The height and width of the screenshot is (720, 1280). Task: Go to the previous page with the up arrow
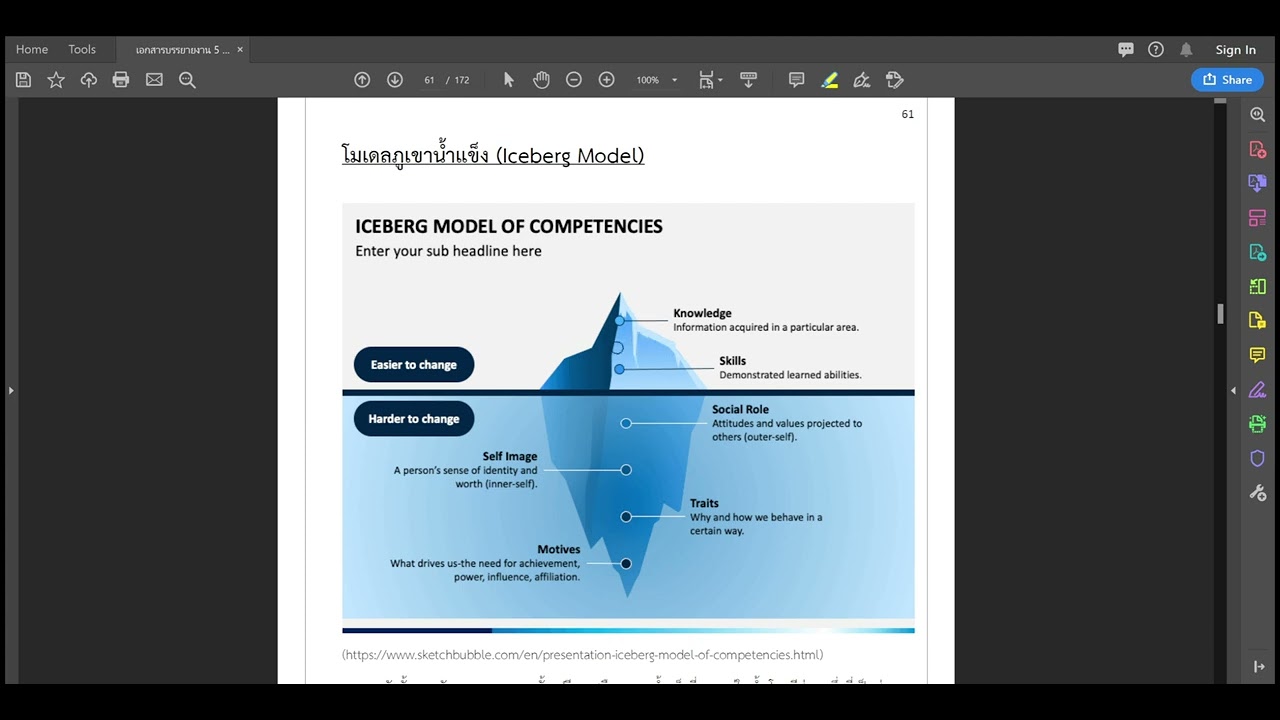point(362,80)
